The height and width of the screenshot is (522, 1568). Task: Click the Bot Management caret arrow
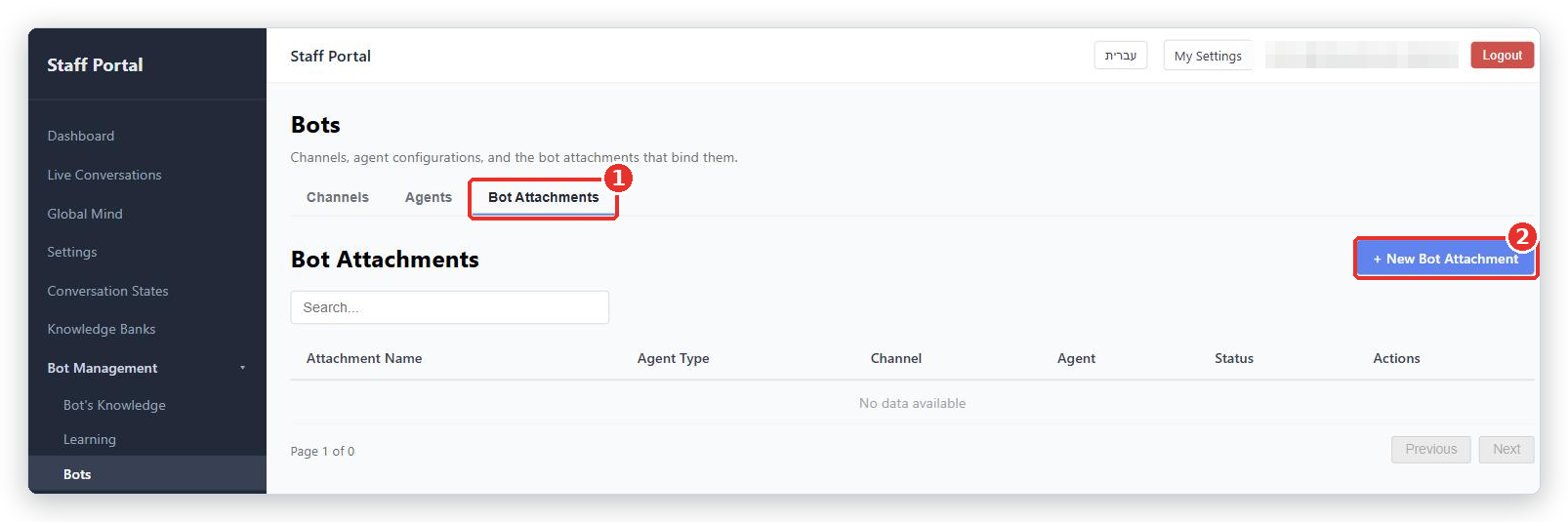click(242, 368)
